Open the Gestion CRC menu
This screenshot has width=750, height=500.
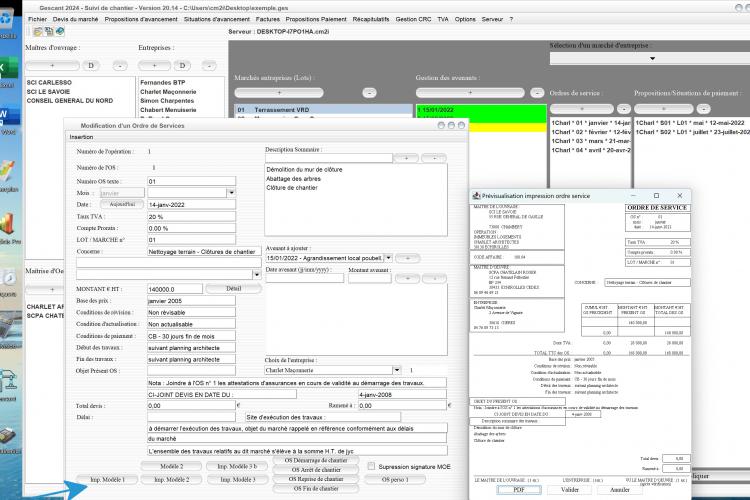pyautogui.click(x=413, y=19)
